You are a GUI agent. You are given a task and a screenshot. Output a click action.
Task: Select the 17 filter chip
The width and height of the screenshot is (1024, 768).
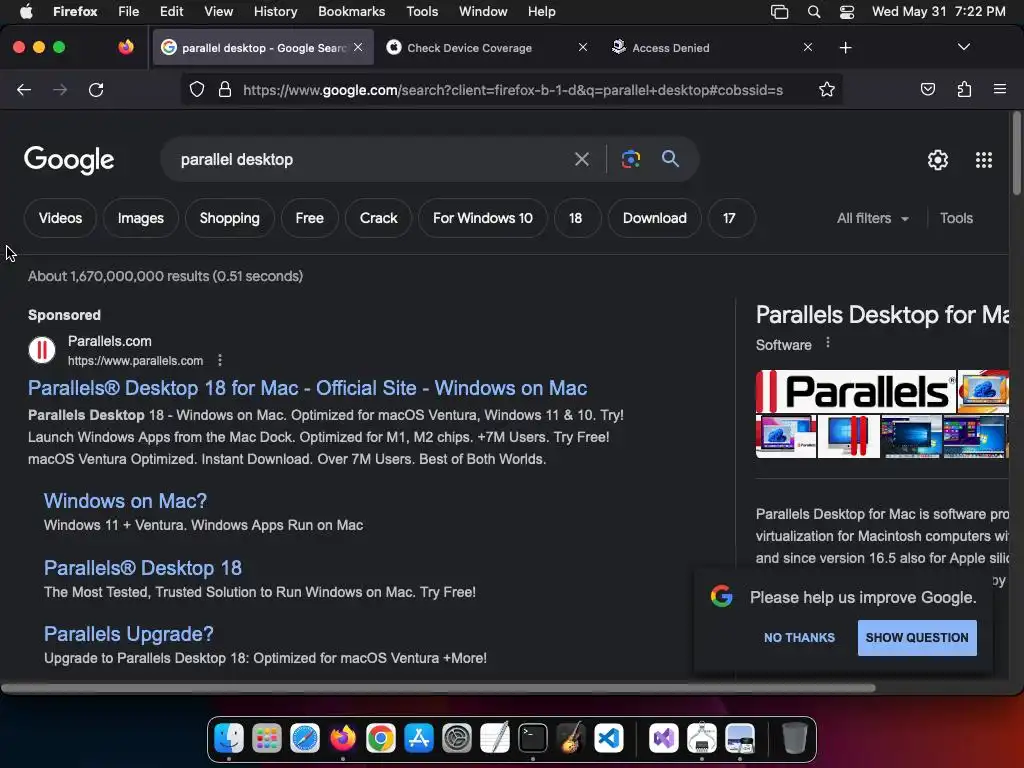coord(729,218)
